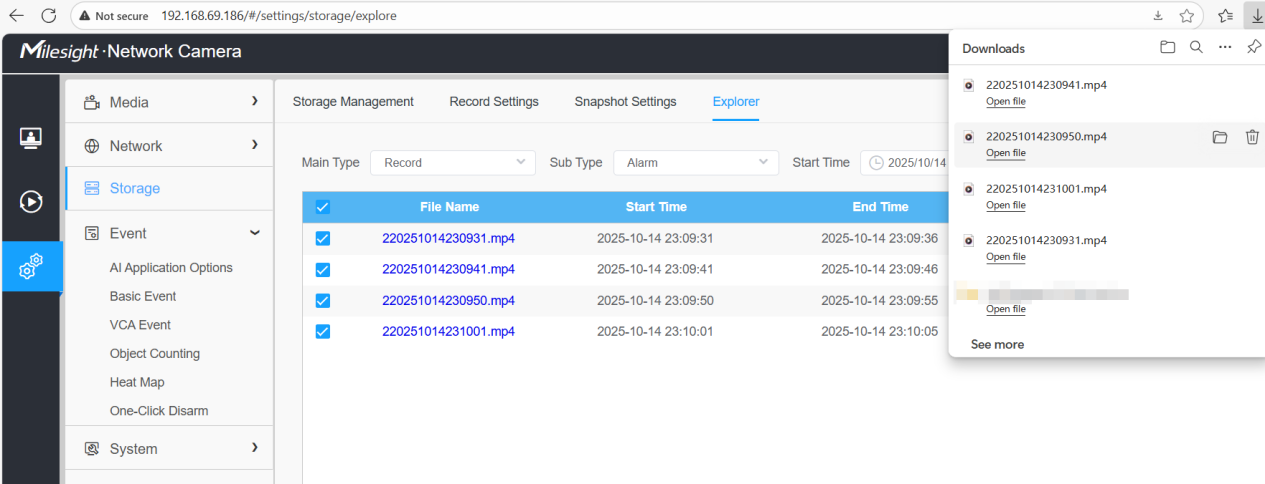Open VCA Event submenu item
This screenshot has height=484, width=1265.
pos(140,325)
